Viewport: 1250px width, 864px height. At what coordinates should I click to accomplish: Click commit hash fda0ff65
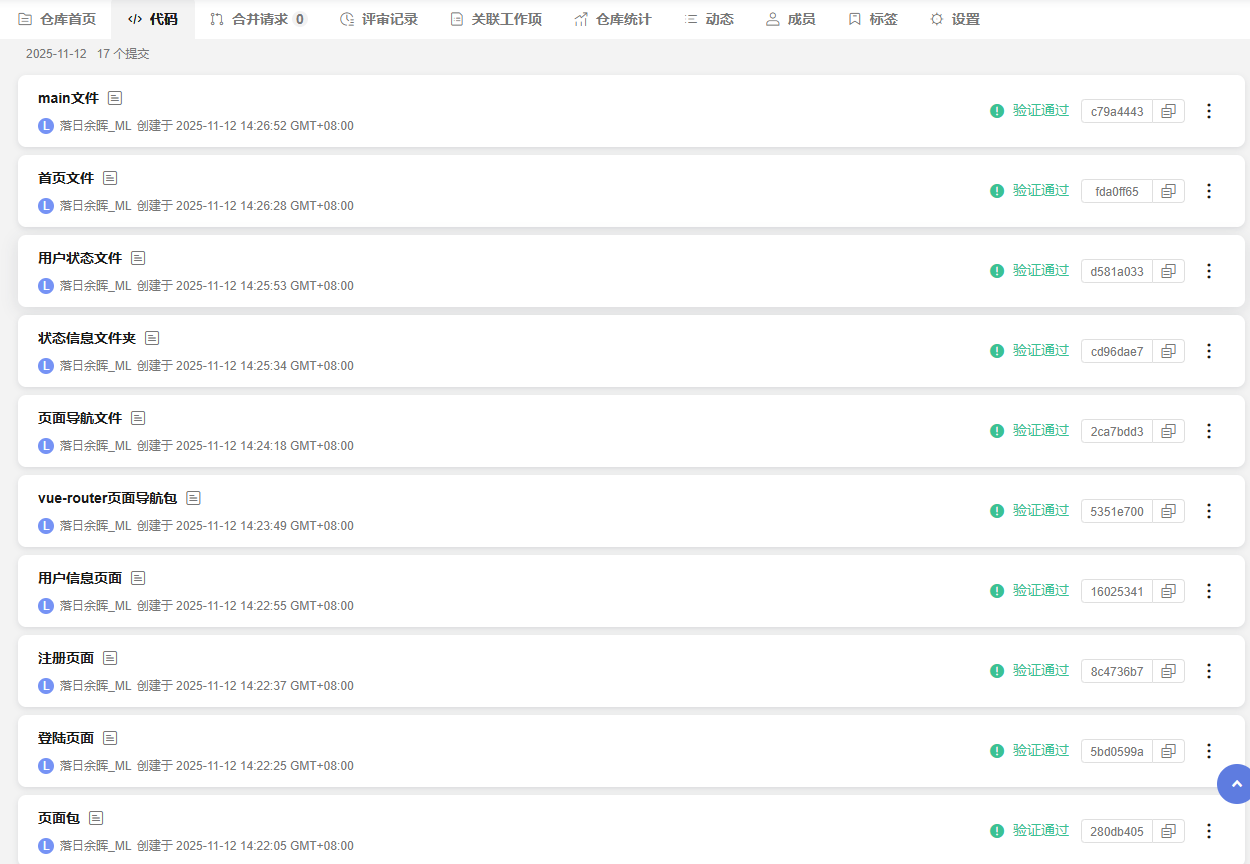(x=1117, y=191)
